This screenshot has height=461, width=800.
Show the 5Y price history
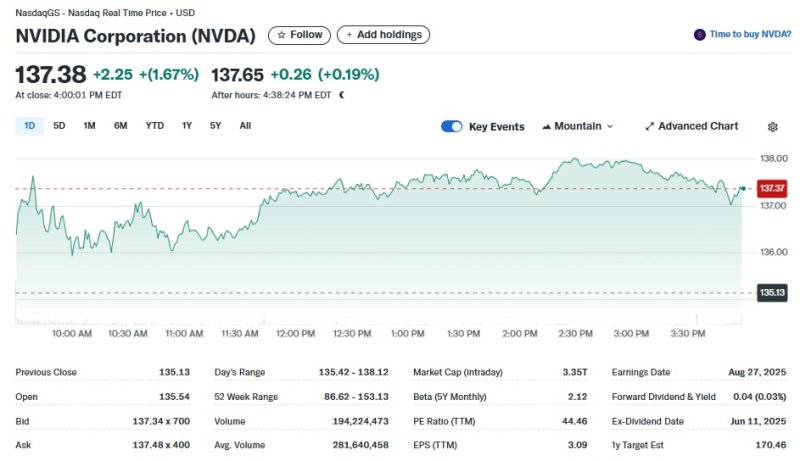(x=215, y=126)
